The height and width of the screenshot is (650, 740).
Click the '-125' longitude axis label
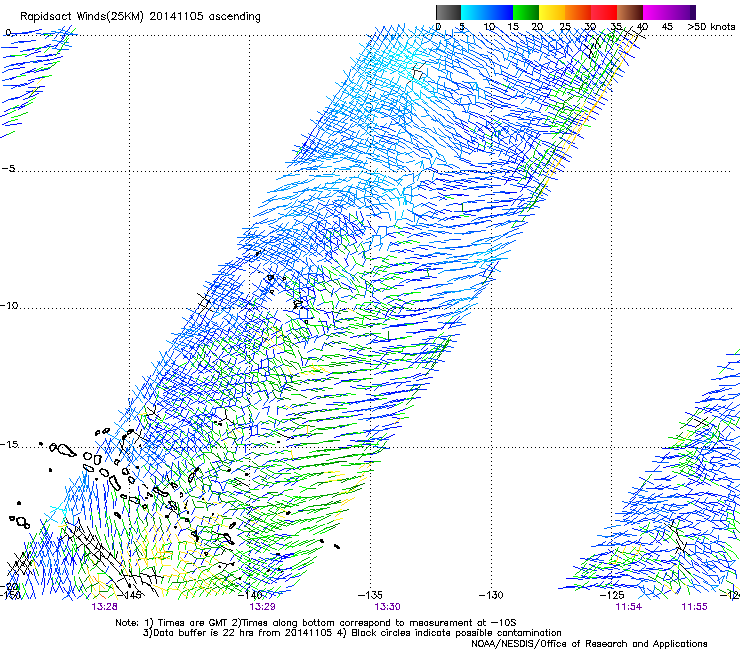click(612, 595)
